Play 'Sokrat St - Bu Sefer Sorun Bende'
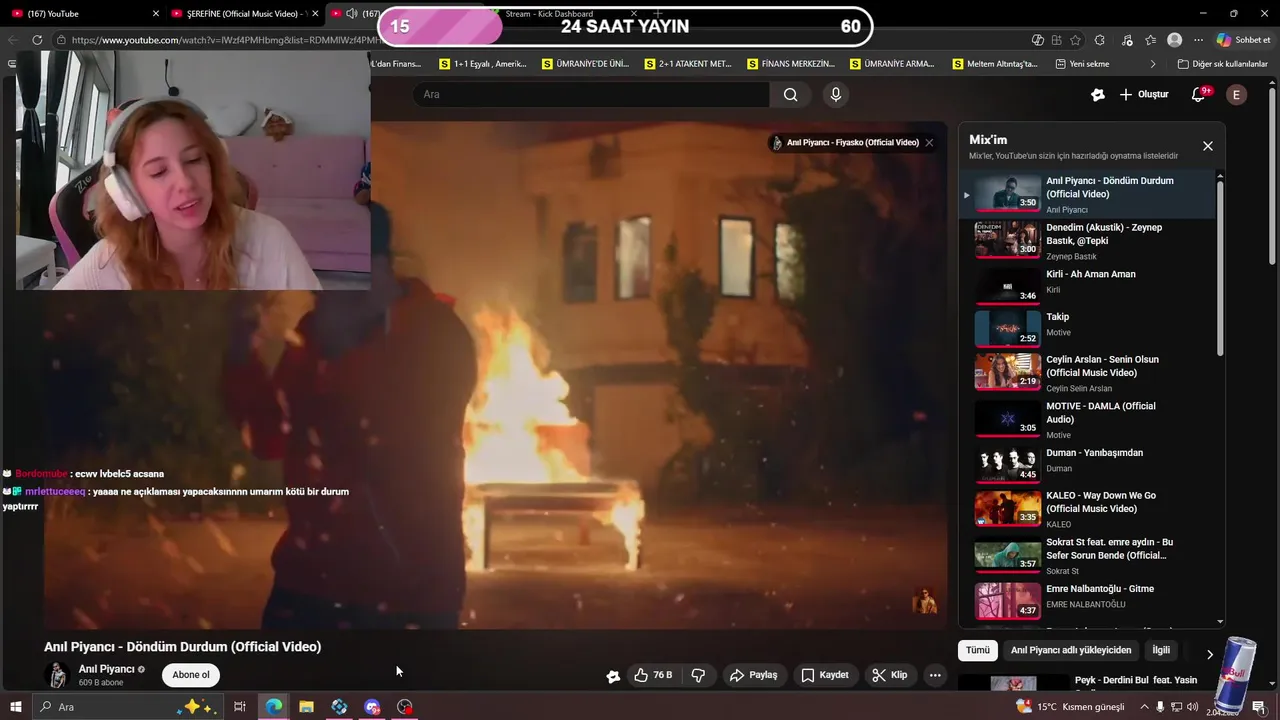This screenshot has width=1280, height=720. [1088, 555]
